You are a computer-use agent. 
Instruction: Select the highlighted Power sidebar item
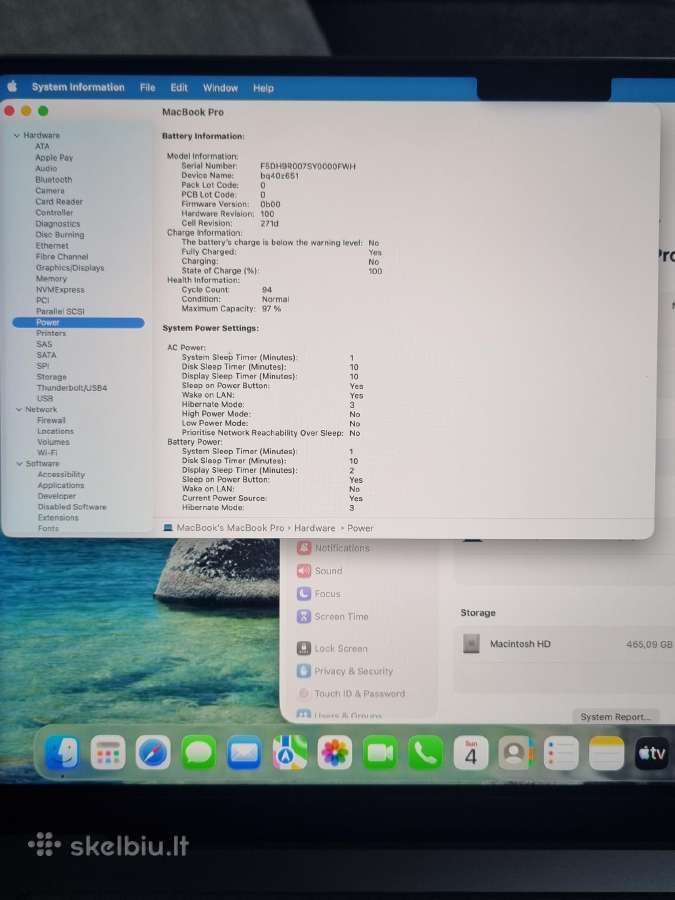(x=78, y=323)
